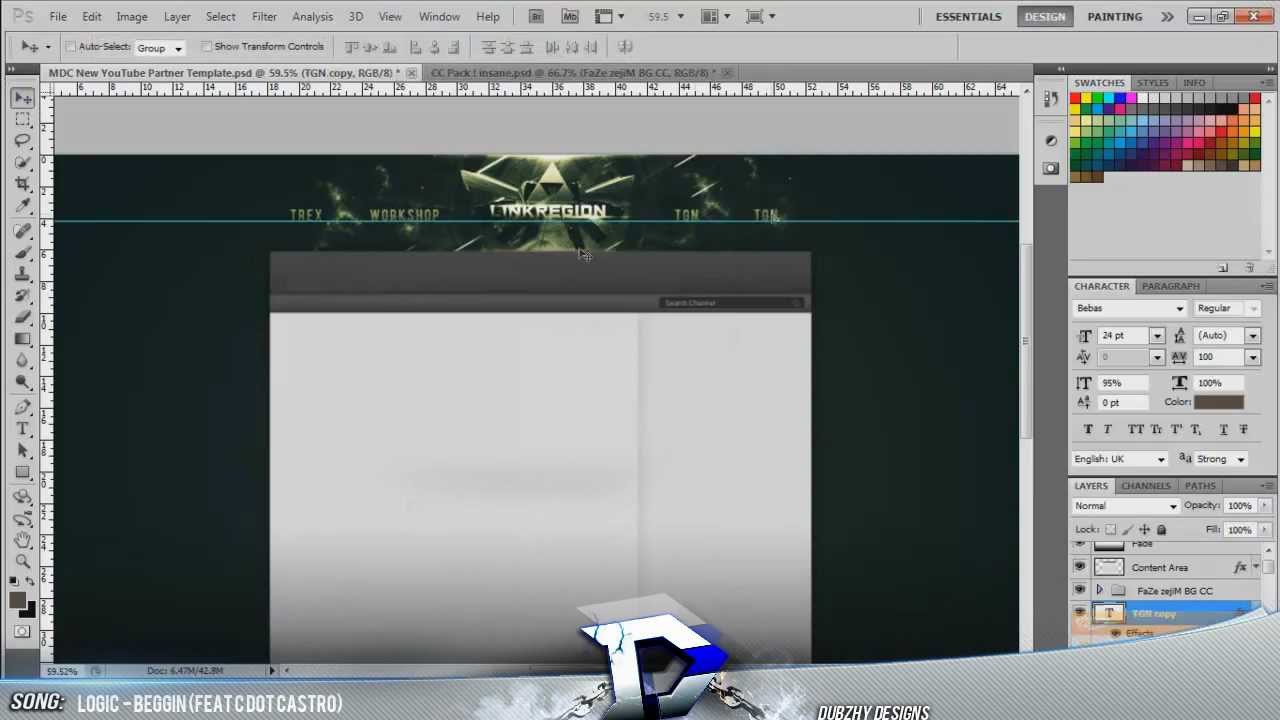This screenshot has width=1280, height=720.
Task: Select the Spot Healing Brush tool
Action: [x=23, y=231]
